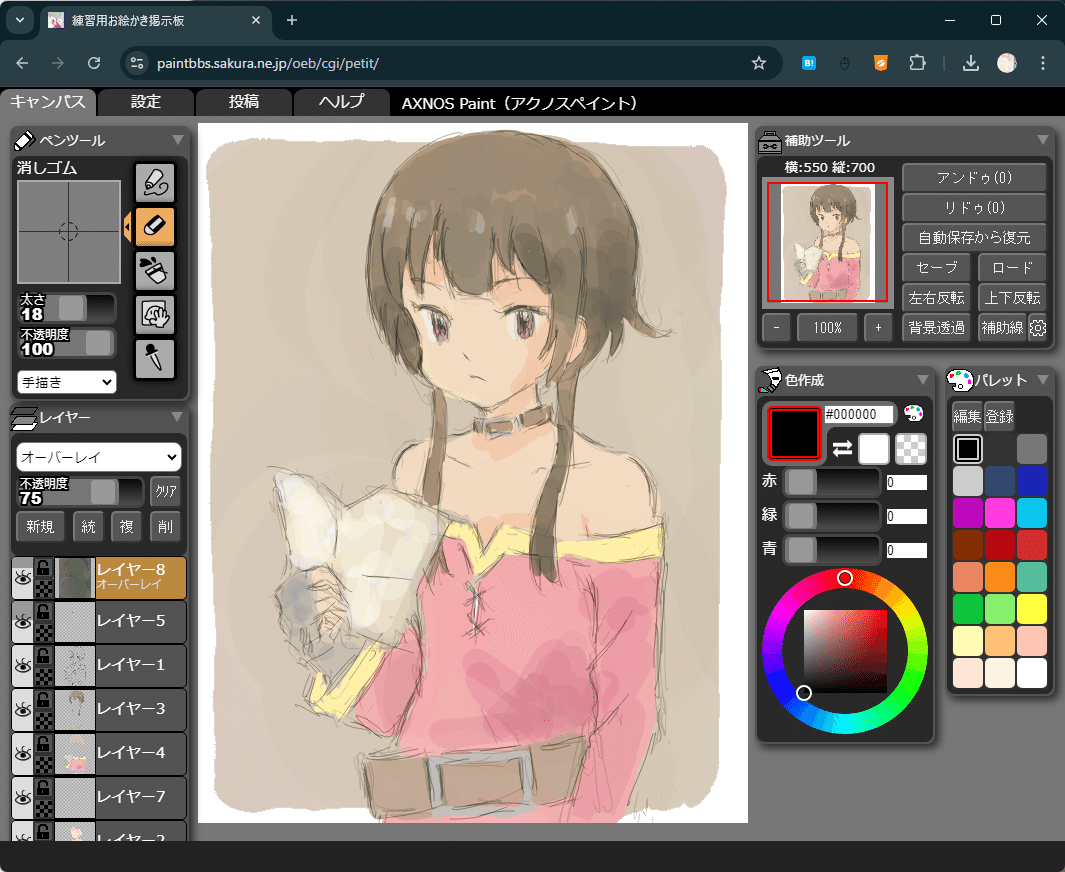Collapse the ペンツール panel
This screenshot has height=872, width=1065.
point(178,140)
